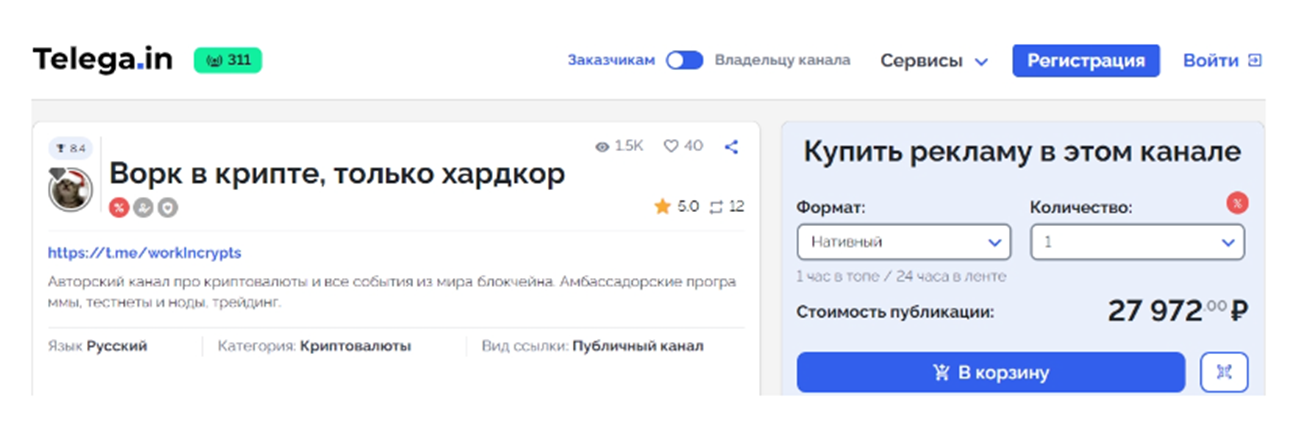The height and width of the screenshot is (445, 1309).
Task: Open the Количество dropdown set to 1
Action: tap(1137, 242)
